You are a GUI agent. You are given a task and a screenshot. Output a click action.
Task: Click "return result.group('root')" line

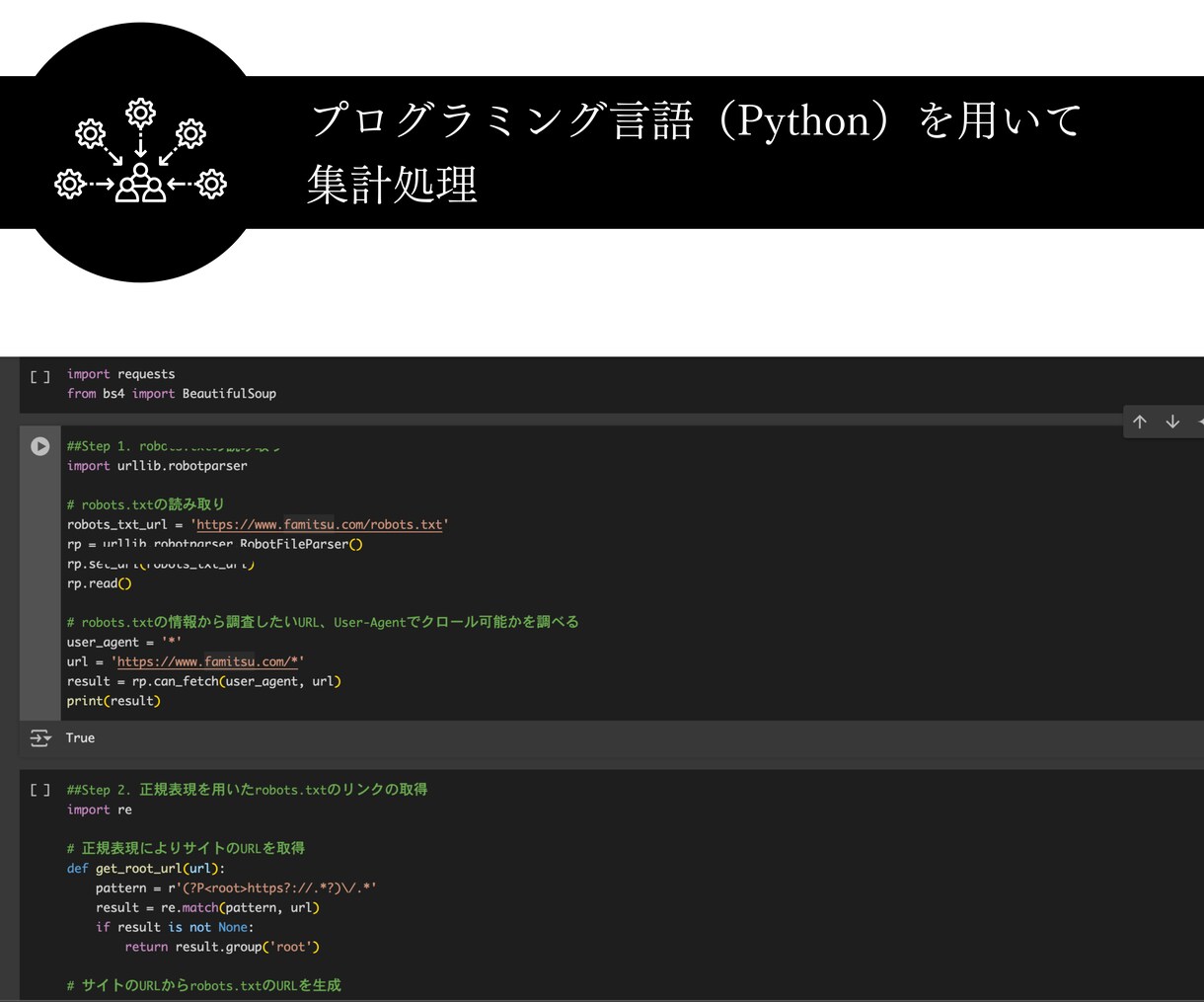[222, 947]
